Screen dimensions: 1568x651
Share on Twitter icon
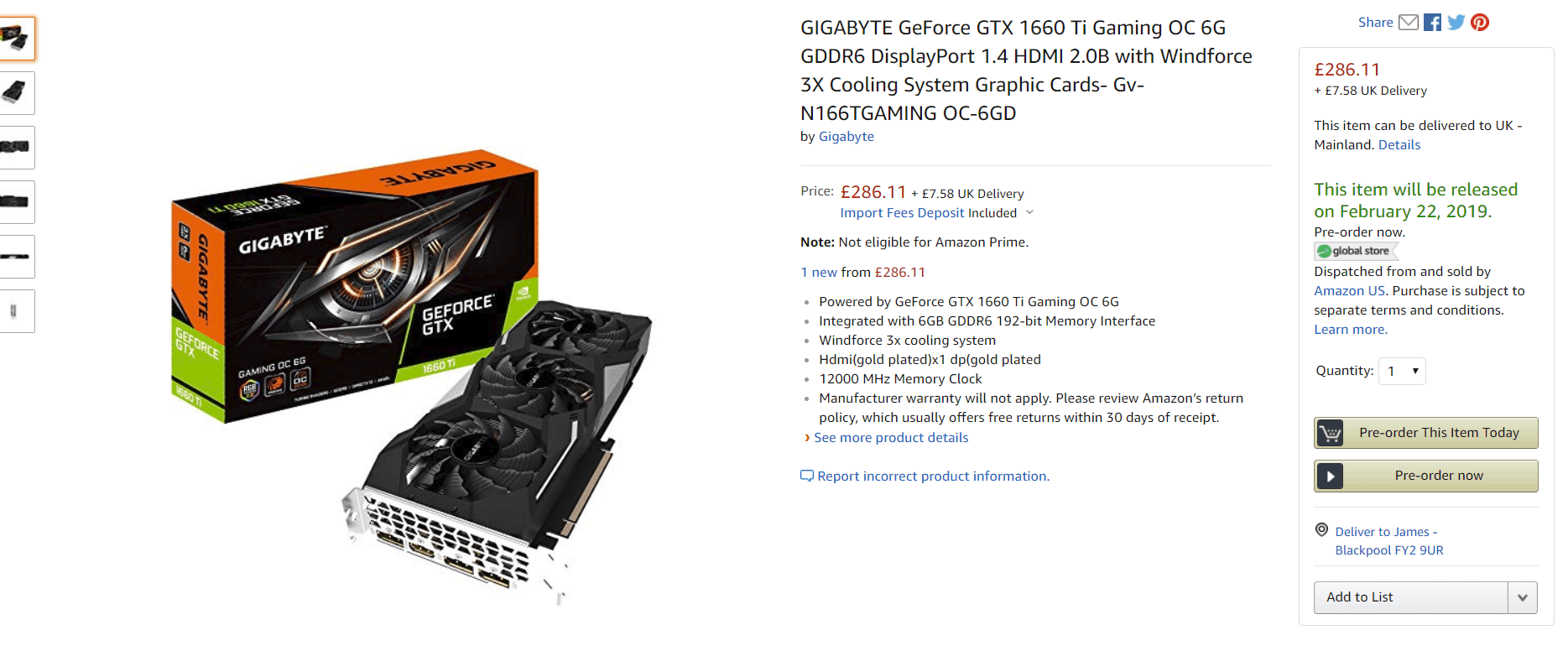point(1456,23)
